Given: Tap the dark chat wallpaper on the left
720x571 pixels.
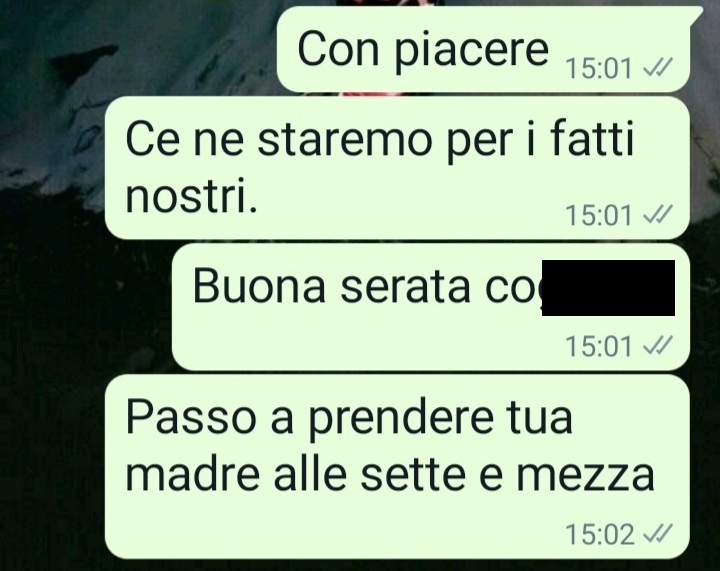Looking at the screenshot, I should (51, 367).
